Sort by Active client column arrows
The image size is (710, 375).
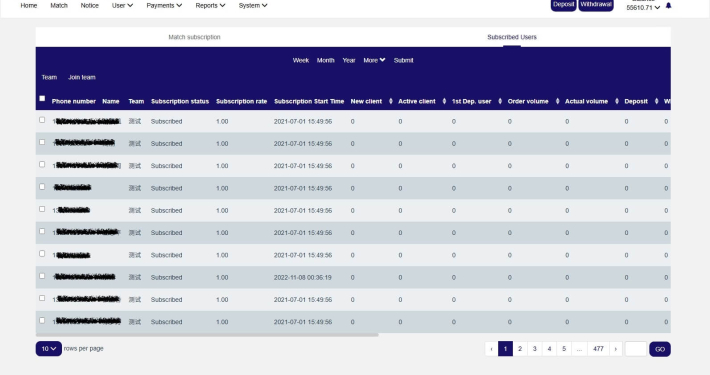(444, 101)
